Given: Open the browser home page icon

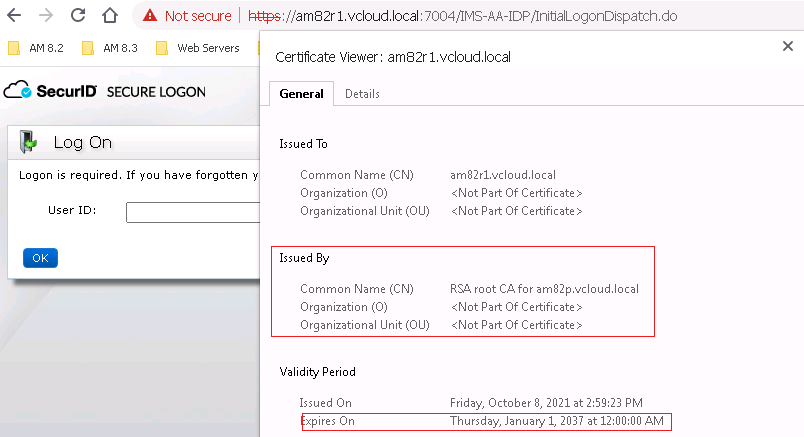Looking at the screenshot, I should point(110,15).
